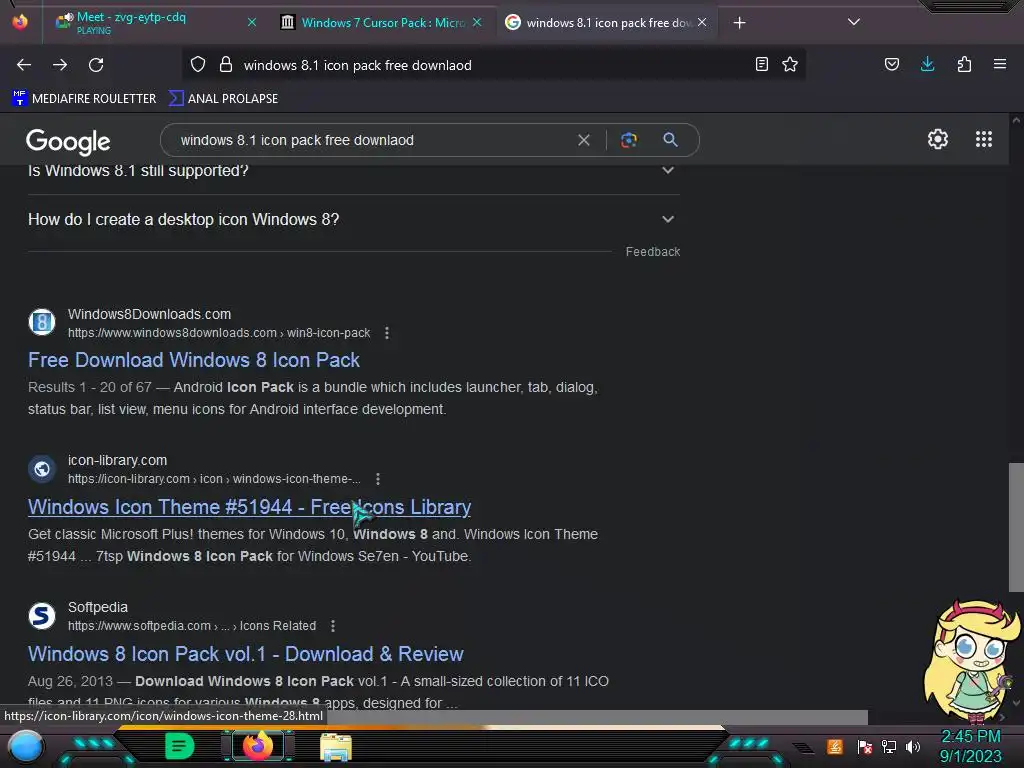Reload the current page
This screenshot has width=1024, height=768.
pyautogui.click(x=96, y=65)
